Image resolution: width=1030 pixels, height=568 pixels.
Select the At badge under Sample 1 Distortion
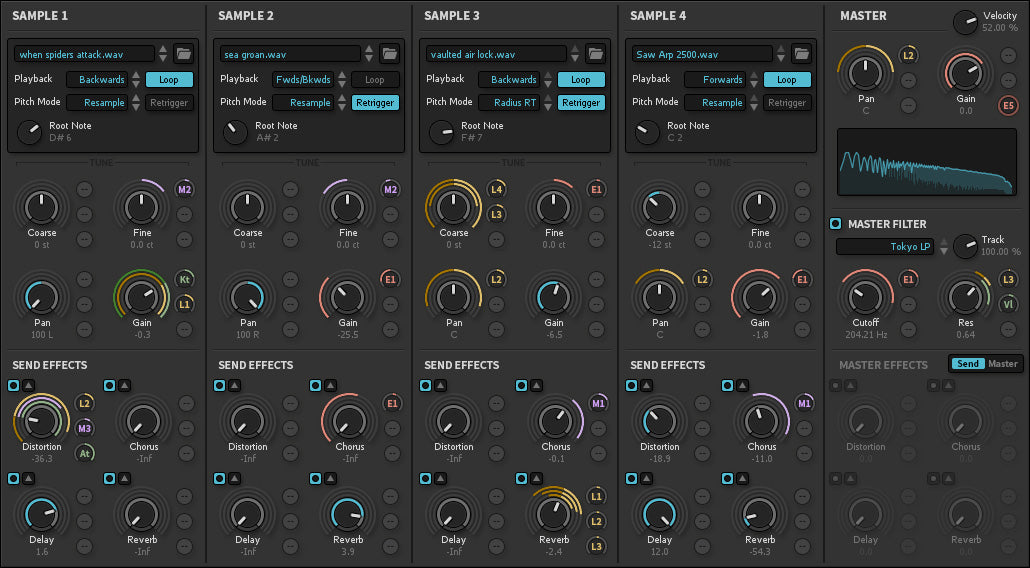pos(85,453)
